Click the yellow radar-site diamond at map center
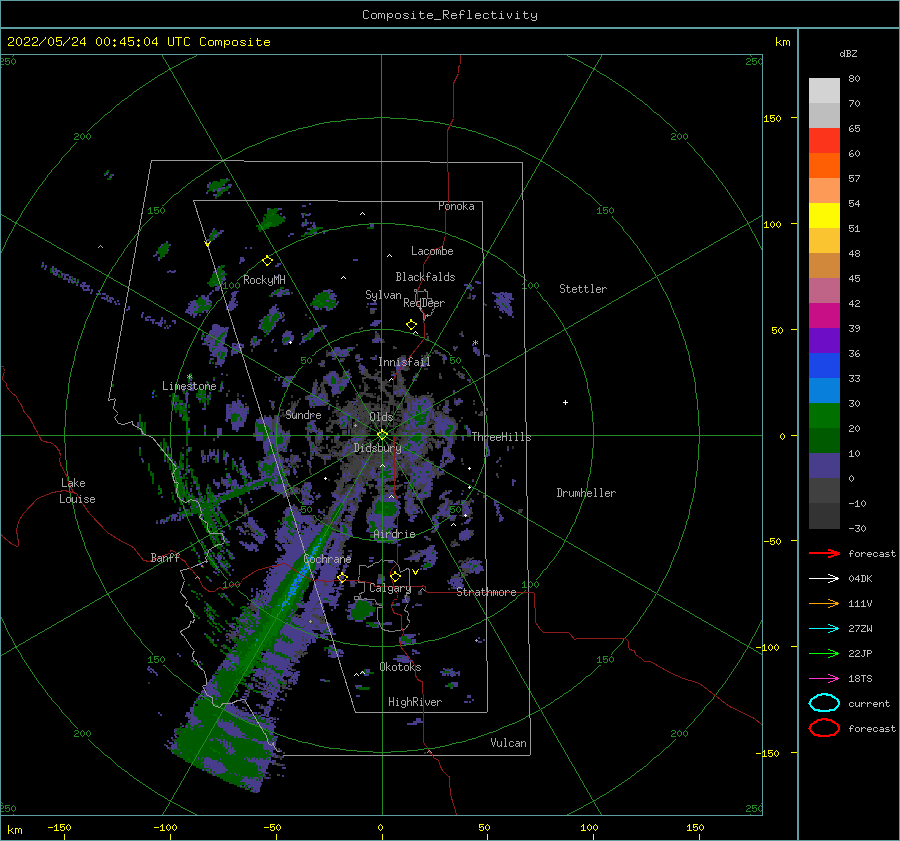900x841 pixels. (x=382, y=435)
